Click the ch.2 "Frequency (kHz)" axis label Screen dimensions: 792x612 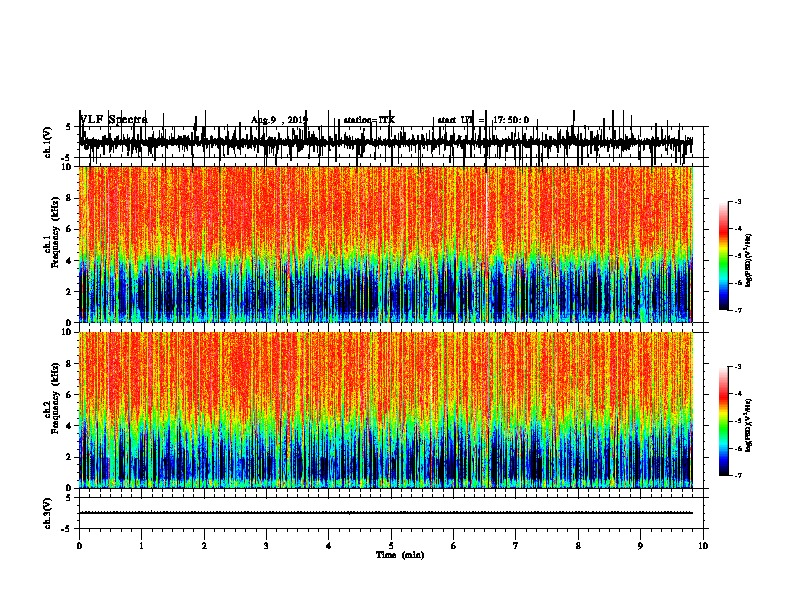coord(55,397)
